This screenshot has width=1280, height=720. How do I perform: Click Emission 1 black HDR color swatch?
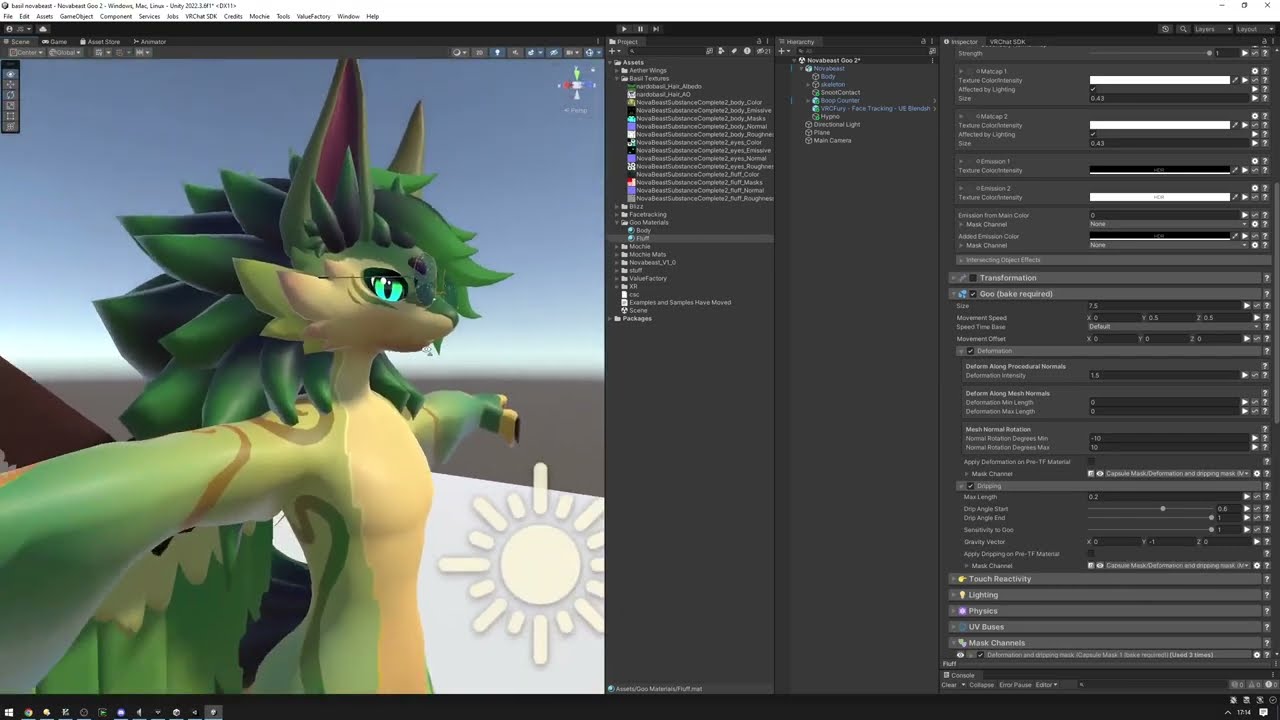[x=1159, y=170]
